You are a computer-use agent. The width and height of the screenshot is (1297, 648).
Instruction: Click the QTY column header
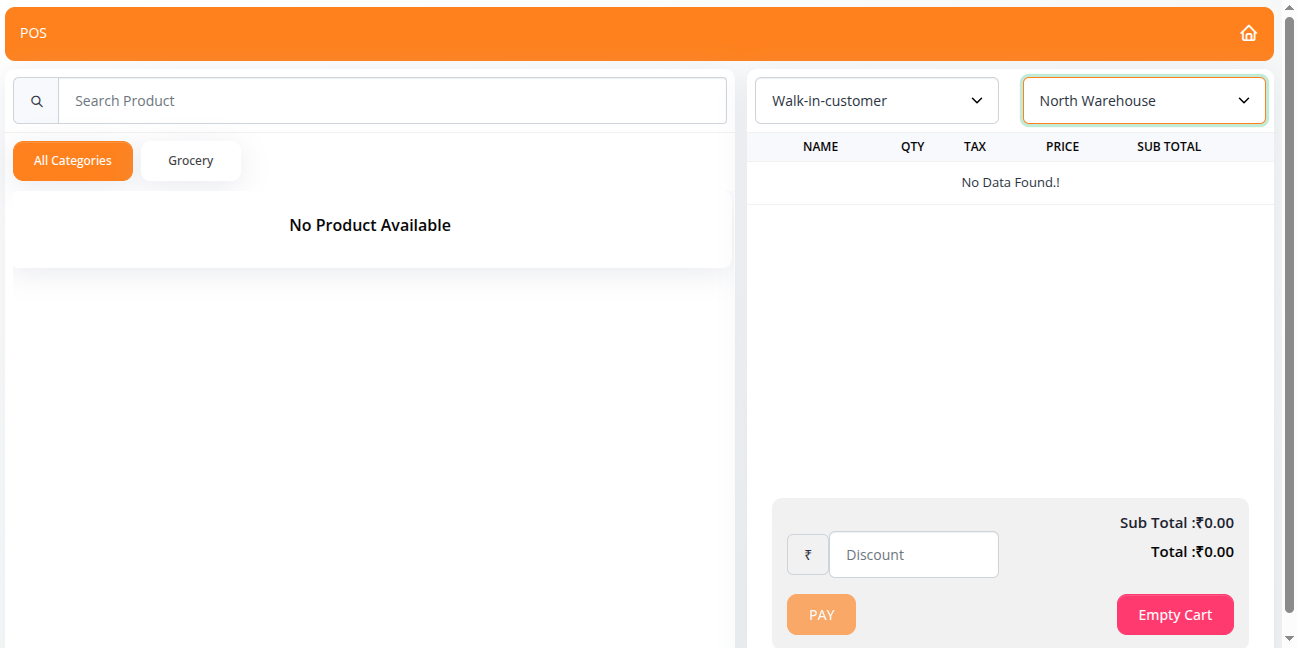point(912,147)
